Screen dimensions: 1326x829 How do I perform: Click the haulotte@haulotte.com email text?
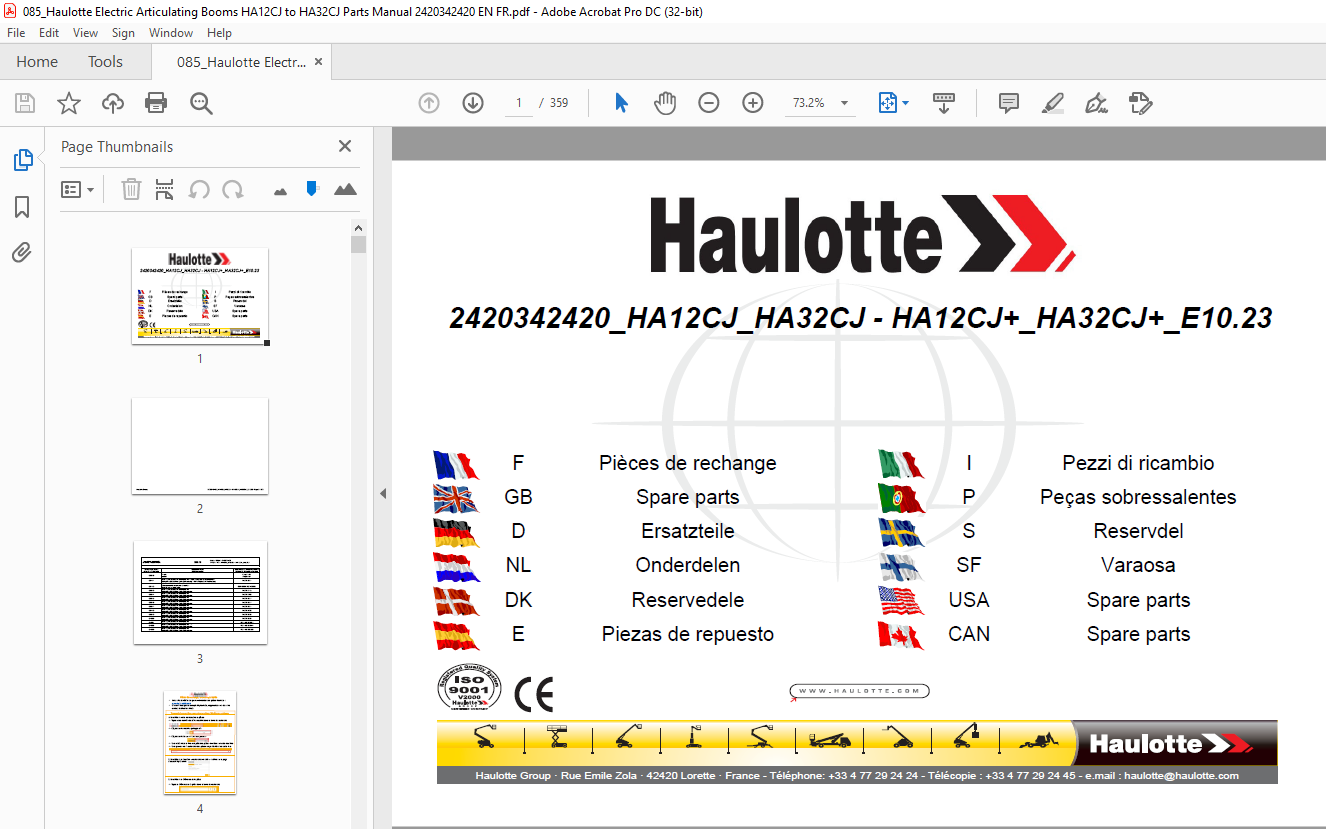[1181, 776]
